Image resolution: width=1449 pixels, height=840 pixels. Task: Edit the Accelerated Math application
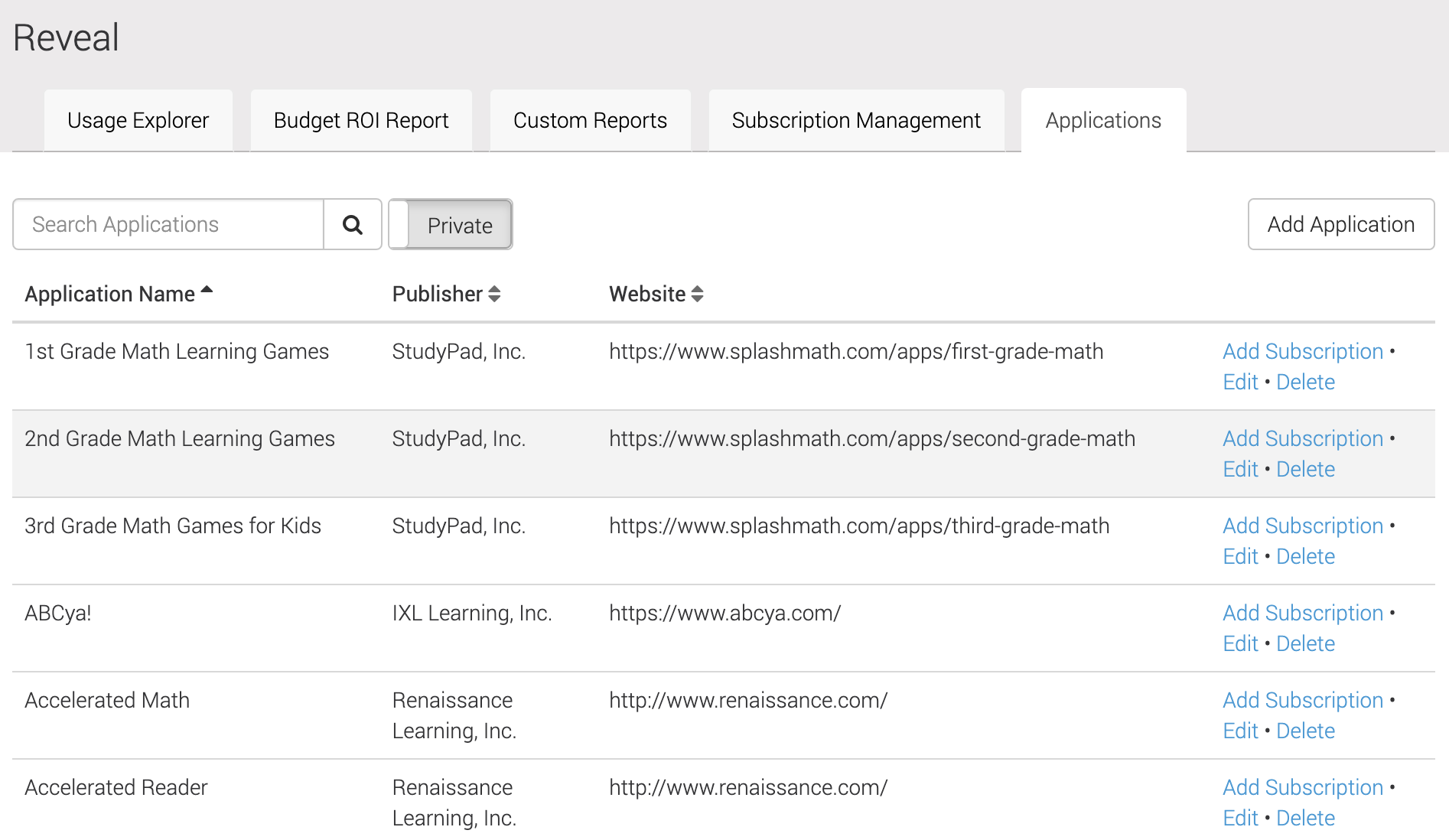[x=1240, y=731]
